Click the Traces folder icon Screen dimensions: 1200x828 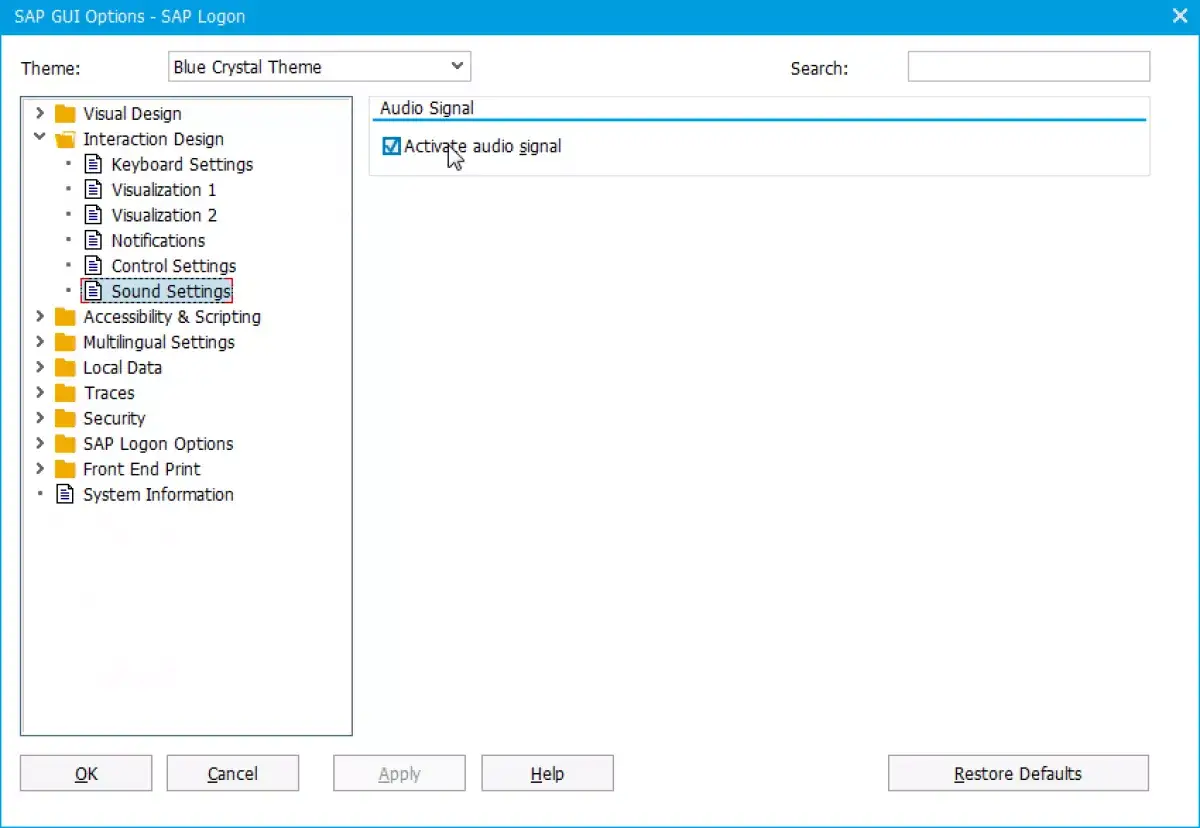[x=65, y=393]
